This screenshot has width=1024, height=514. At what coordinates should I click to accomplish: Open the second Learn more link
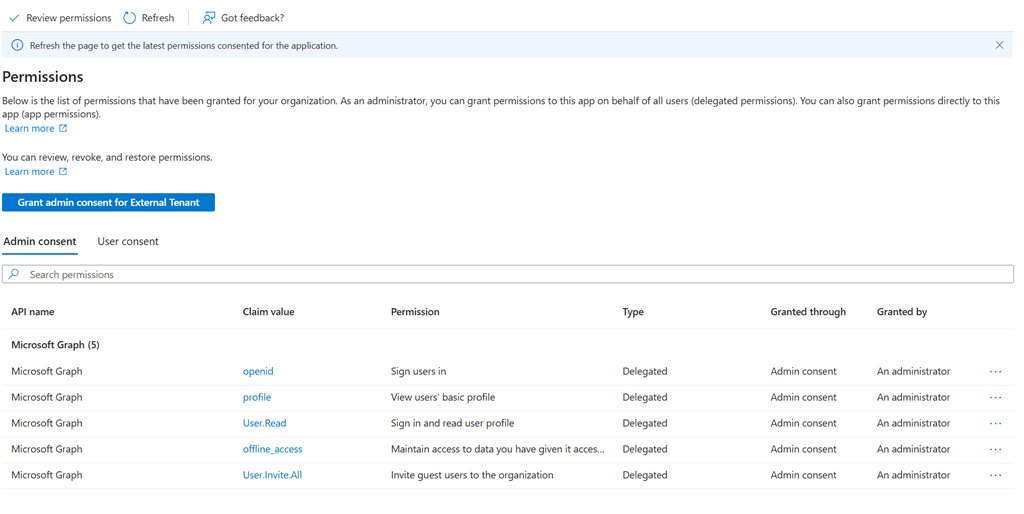30,171
